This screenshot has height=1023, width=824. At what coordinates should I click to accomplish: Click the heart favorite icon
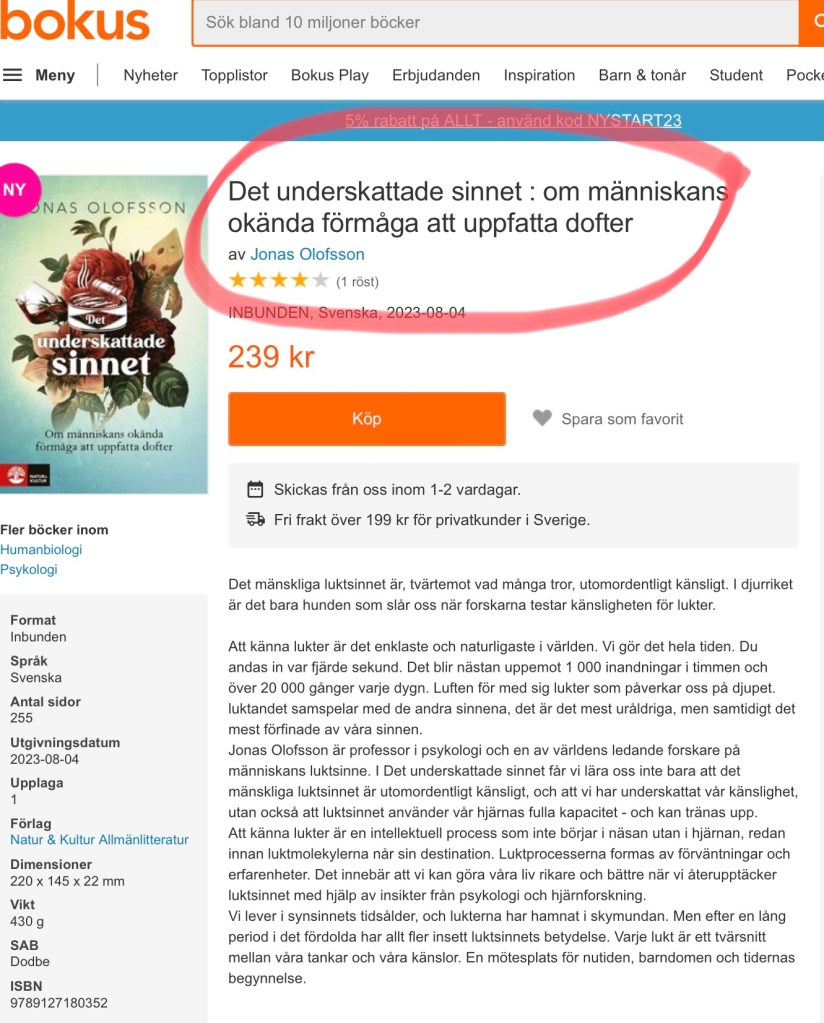(542, 418)
